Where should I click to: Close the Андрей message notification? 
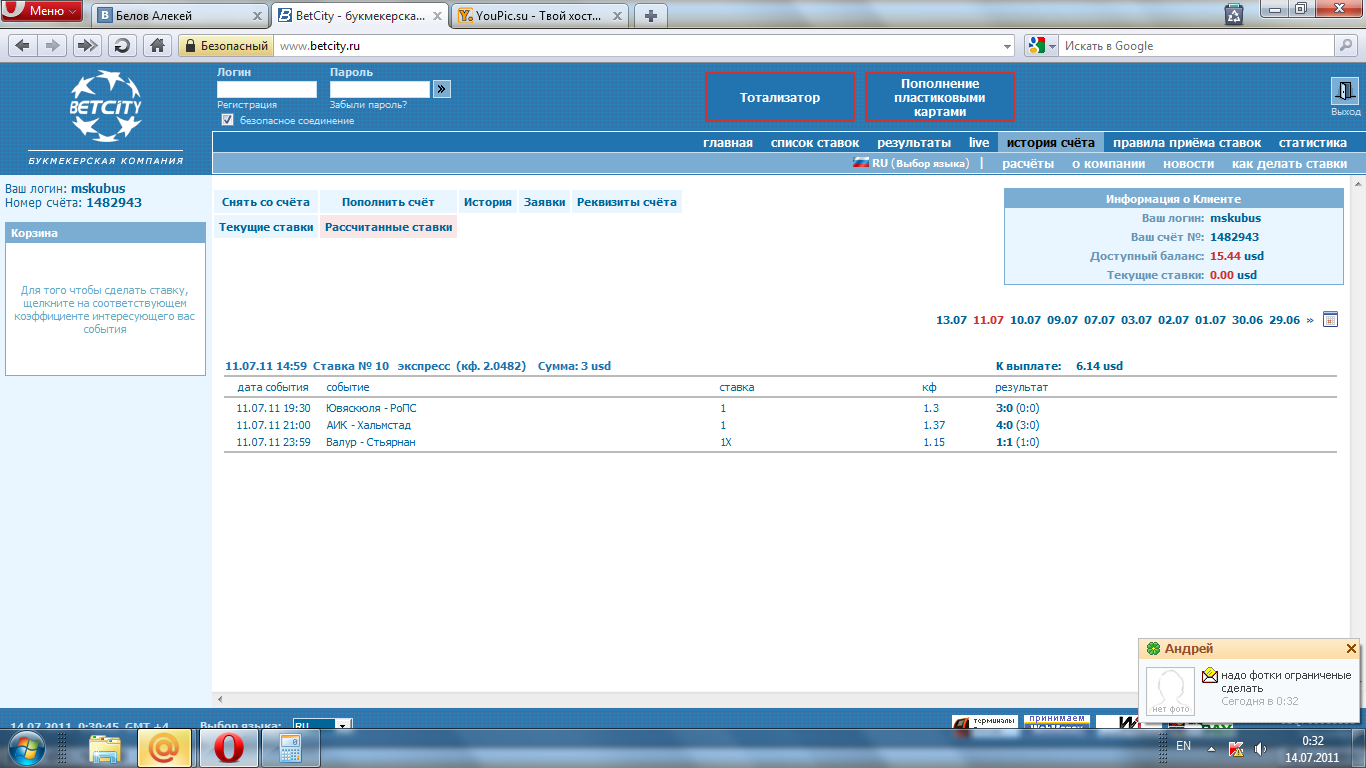pyautogui.click(x=1351, y=649)
